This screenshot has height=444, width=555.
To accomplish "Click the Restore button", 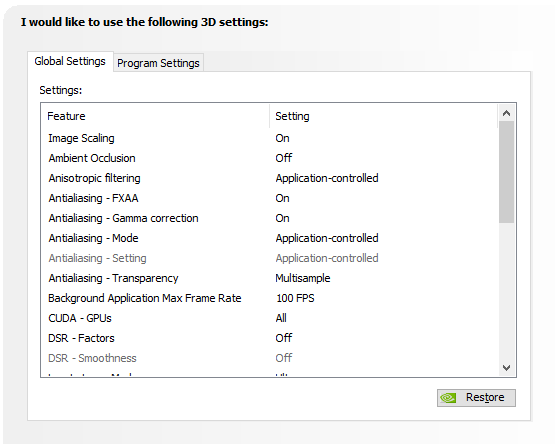I will click(476, 398).
